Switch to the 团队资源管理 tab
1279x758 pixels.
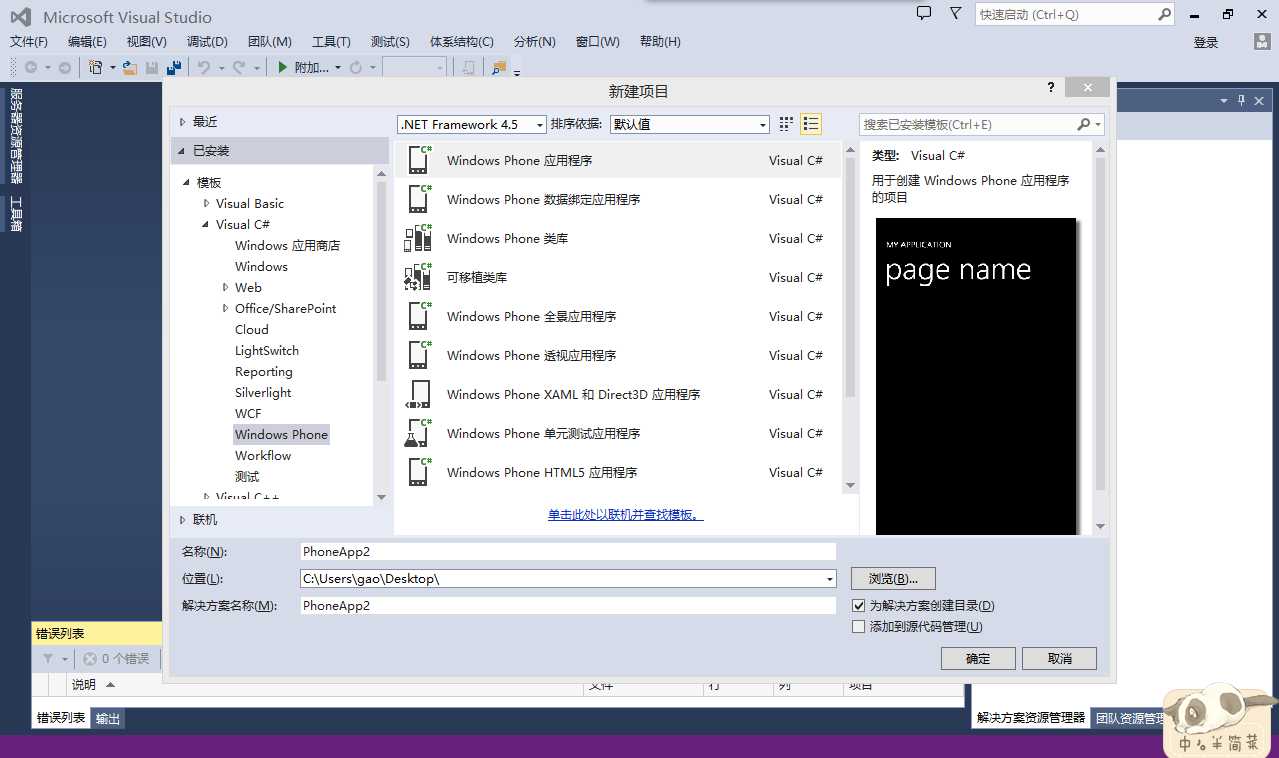[1130, 718]
